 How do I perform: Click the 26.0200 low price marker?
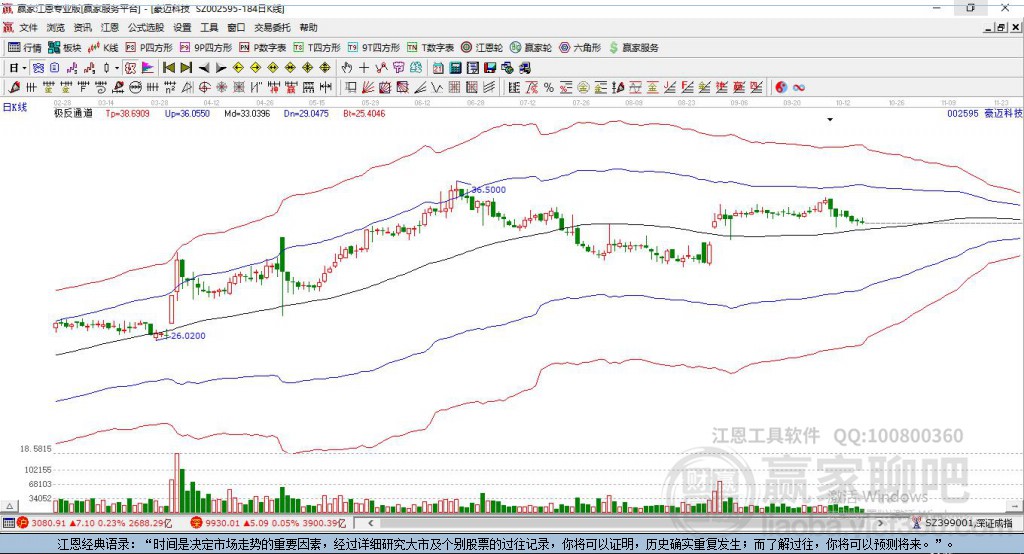(x=188, y=335)
